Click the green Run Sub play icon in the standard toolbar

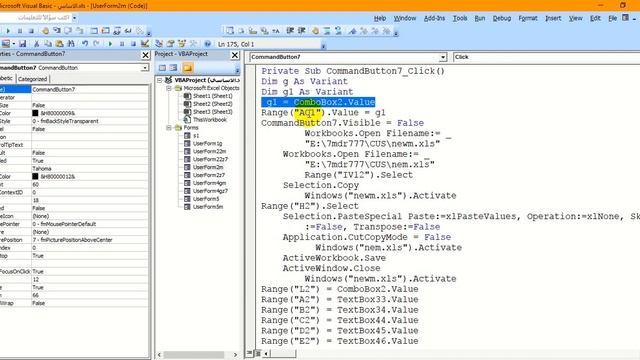click(110, 44)
